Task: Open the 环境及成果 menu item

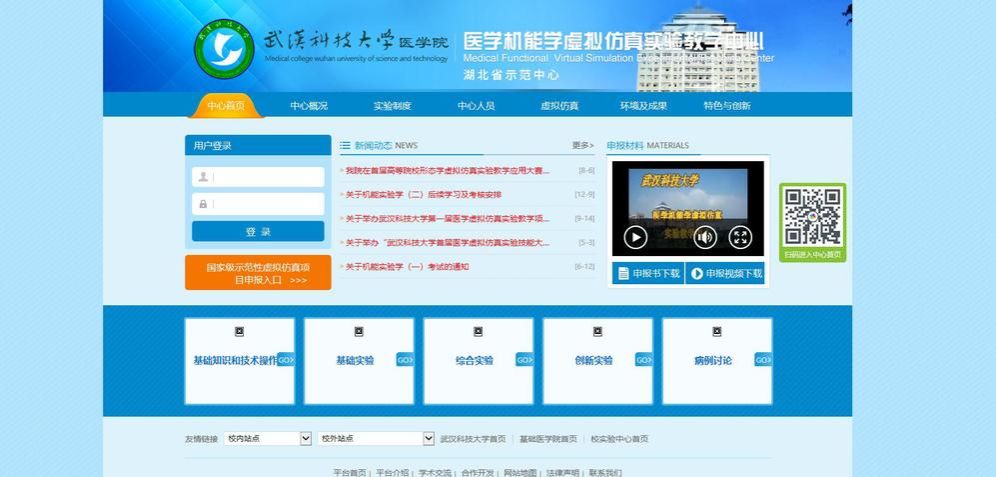Action: [643, 106]
